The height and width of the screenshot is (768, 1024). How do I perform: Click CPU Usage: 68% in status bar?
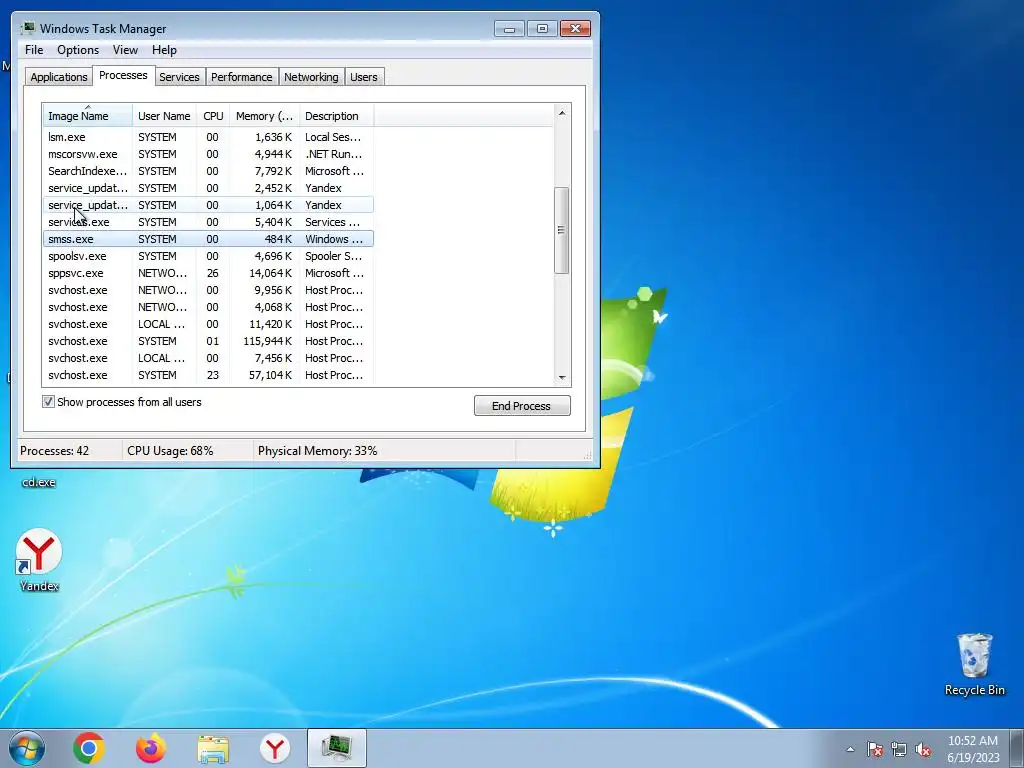(x=170, y=451)
